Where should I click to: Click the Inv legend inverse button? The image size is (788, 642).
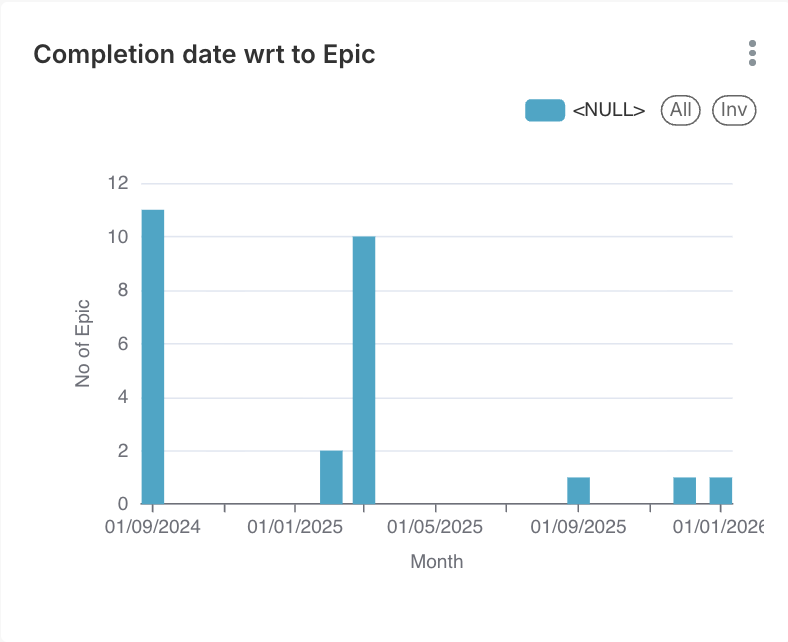734,110
